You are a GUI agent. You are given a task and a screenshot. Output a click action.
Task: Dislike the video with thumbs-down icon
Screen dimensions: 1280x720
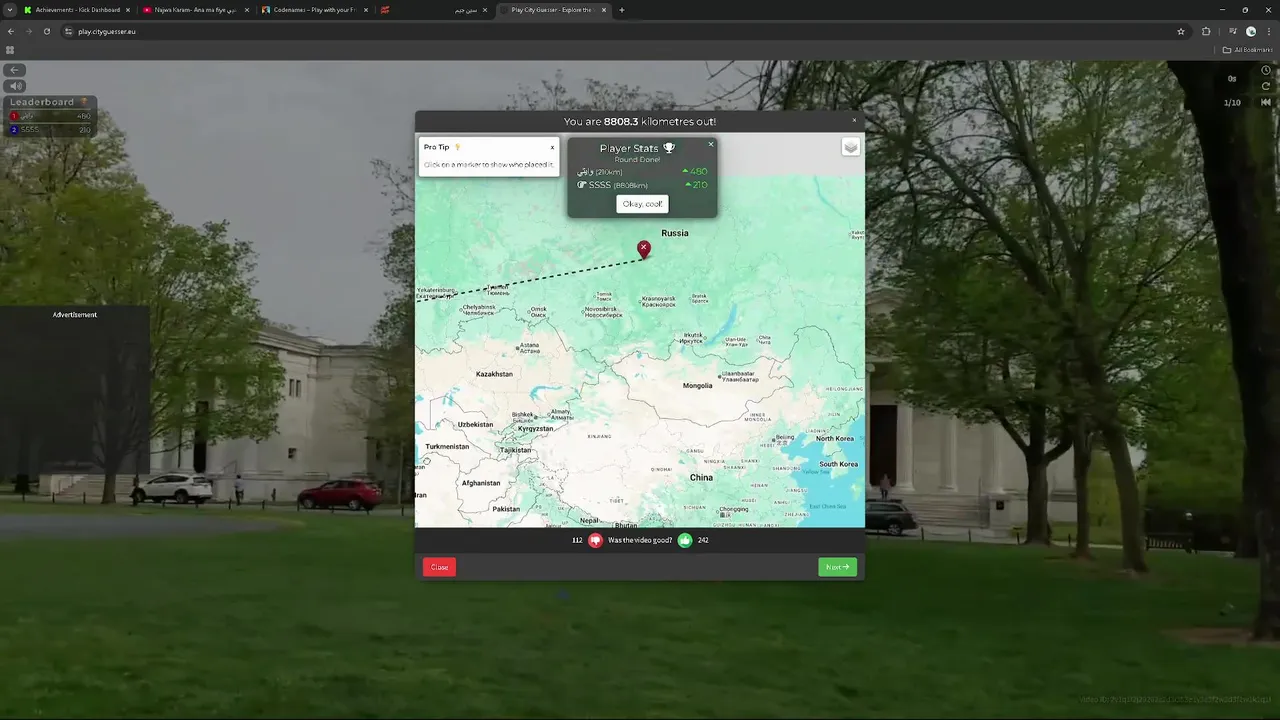click(x=596, y=540)
